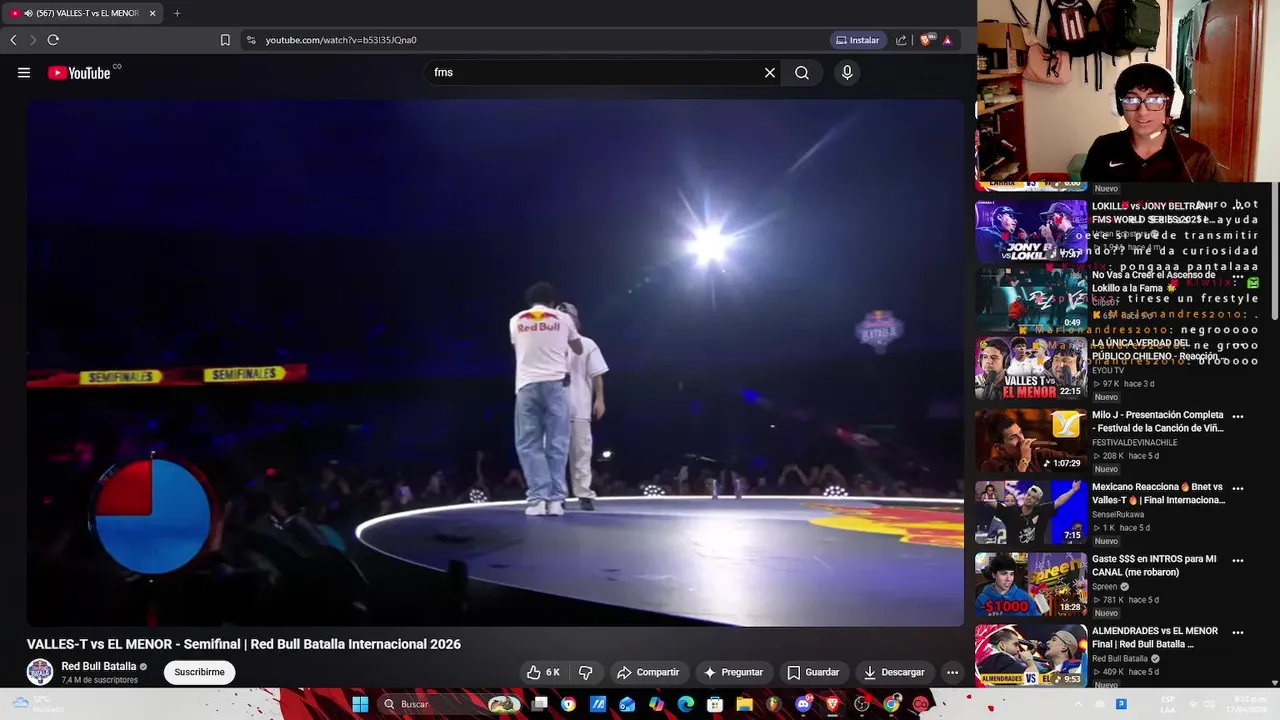Open the site settings icon beside the URL

click(251, 40)
